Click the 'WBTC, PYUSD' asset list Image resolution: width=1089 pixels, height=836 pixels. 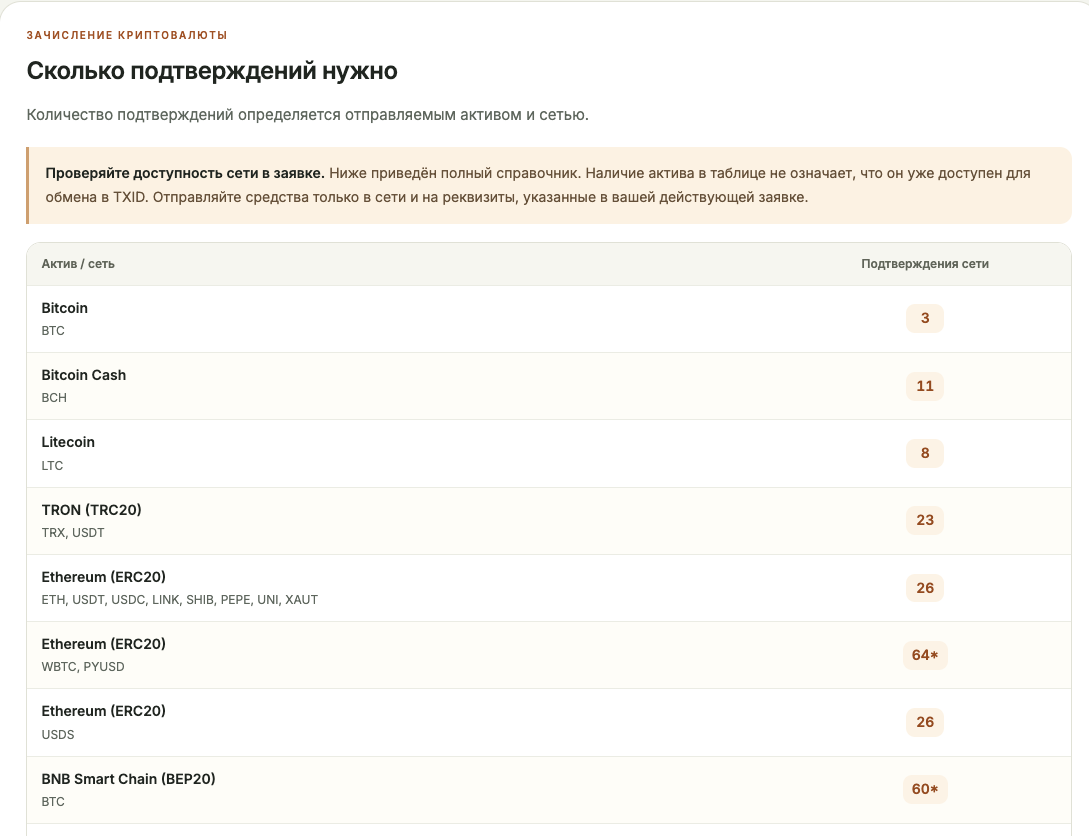[x=83, y=667]
